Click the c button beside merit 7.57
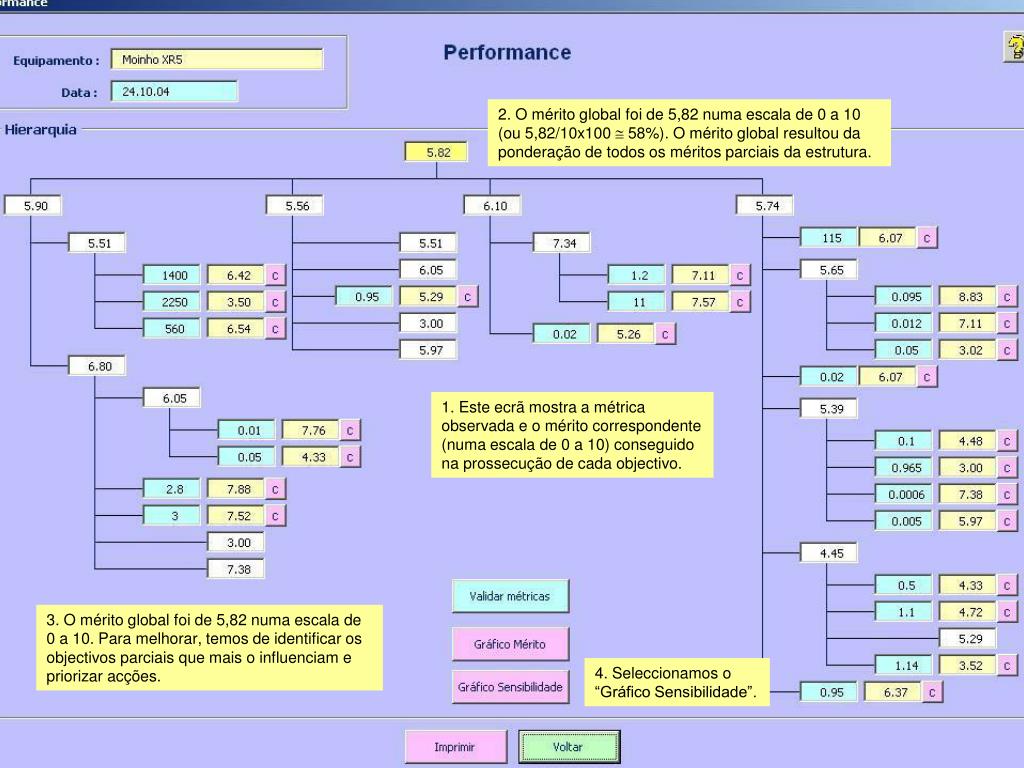Screen dimensions: 1024x768 740,302
